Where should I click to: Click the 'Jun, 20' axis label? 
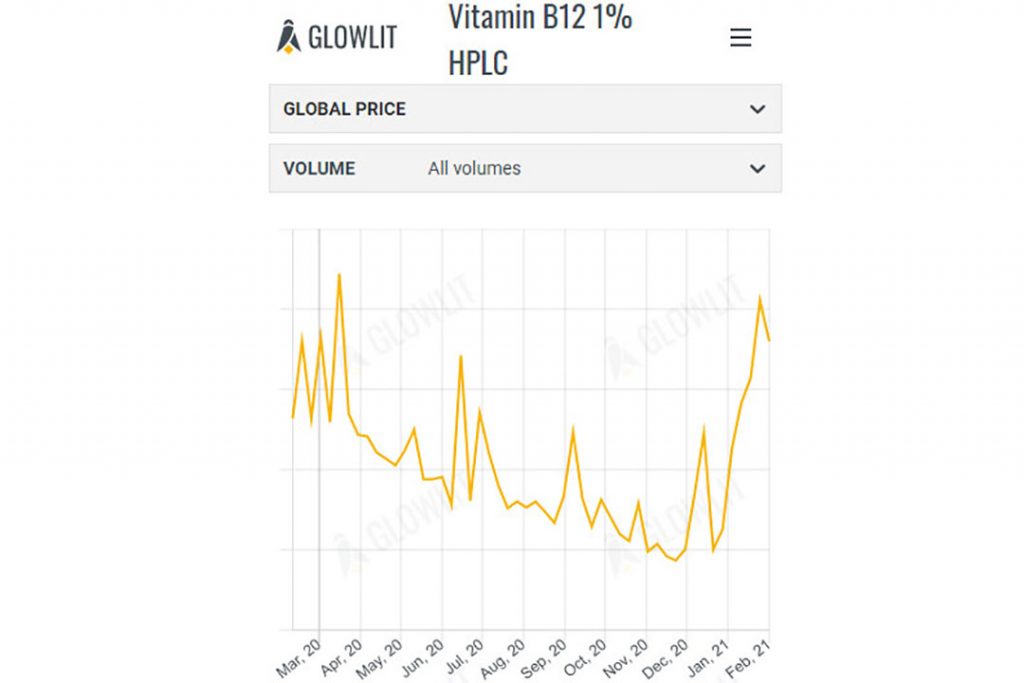[x=425, y=655]
